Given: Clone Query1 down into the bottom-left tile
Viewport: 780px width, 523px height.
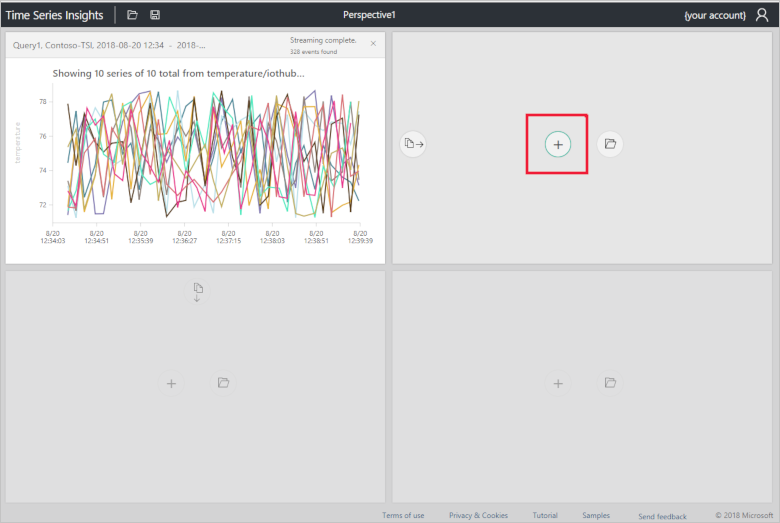Looking at the screenshot, I should pyautogui.click(x=197, y=292).
